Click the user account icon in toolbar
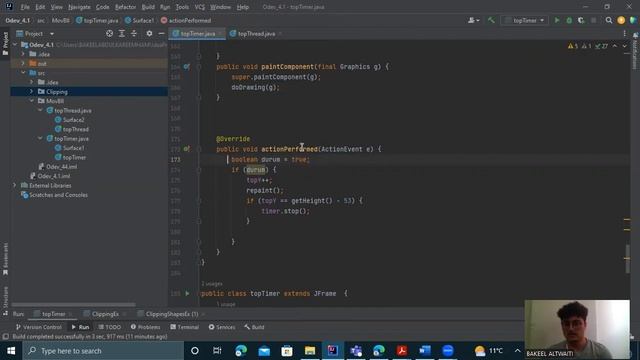 coord(473,20)
